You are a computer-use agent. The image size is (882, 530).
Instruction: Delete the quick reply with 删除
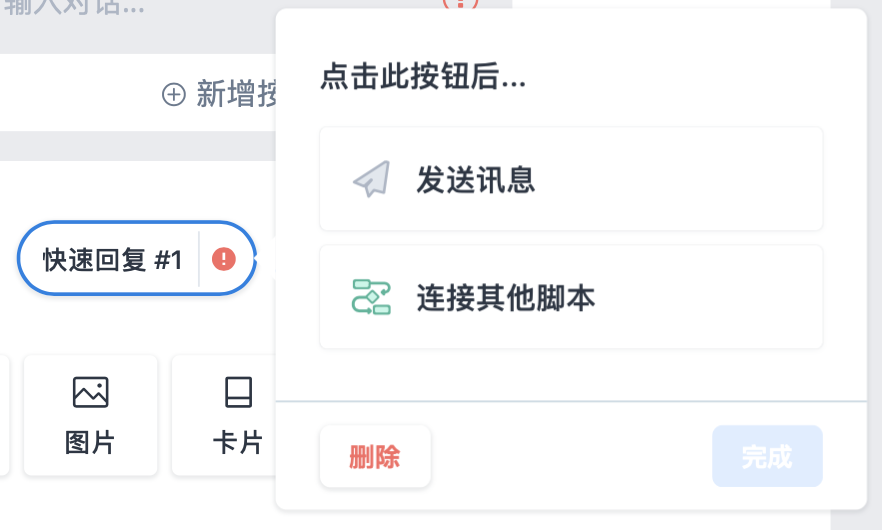375,456
